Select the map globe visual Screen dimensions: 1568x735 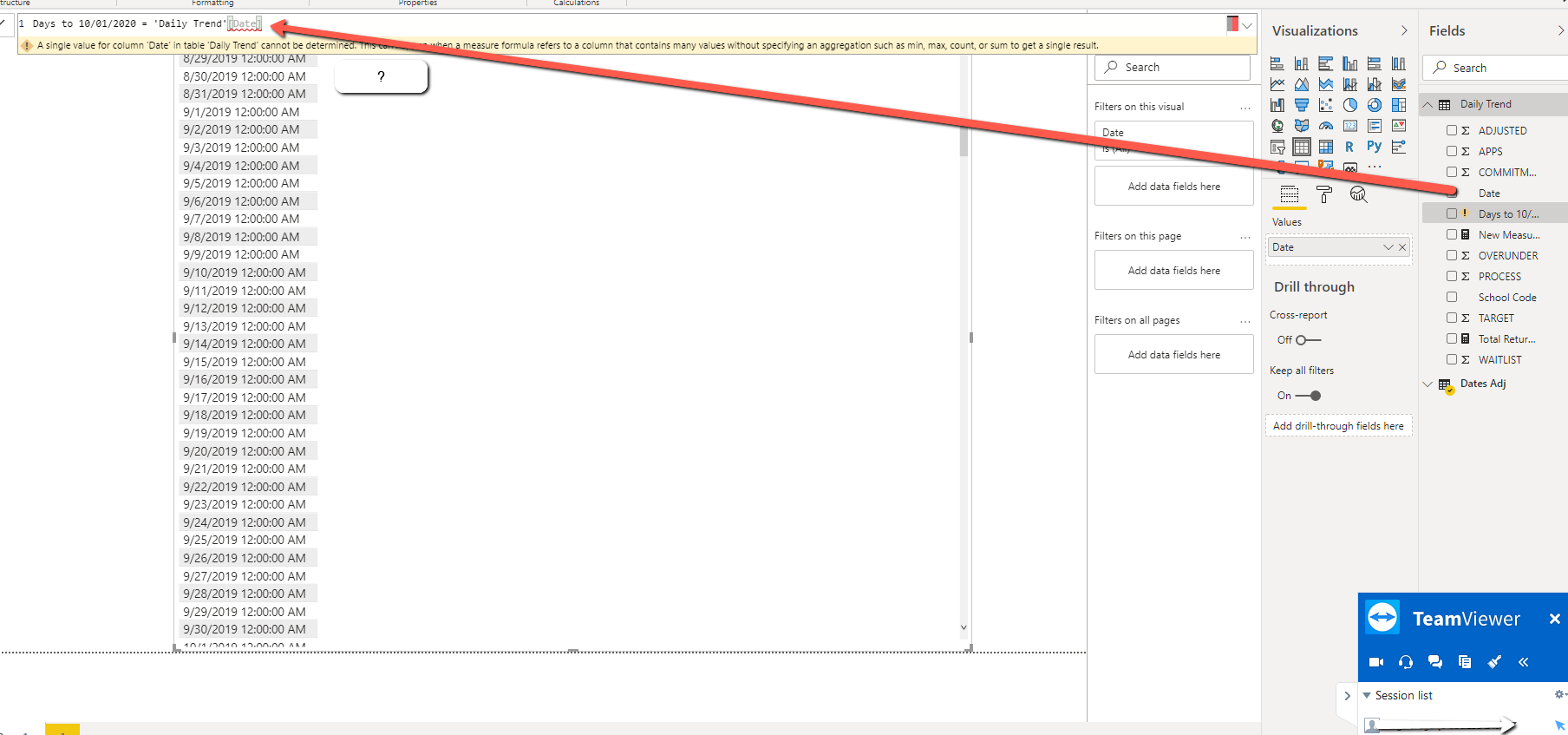(x=1277, y=126)
